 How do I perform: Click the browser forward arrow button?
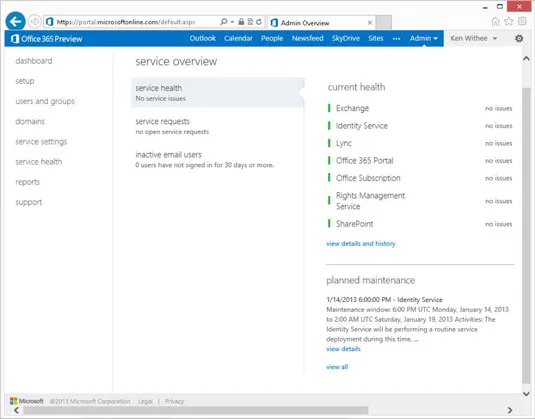[34, 22]
